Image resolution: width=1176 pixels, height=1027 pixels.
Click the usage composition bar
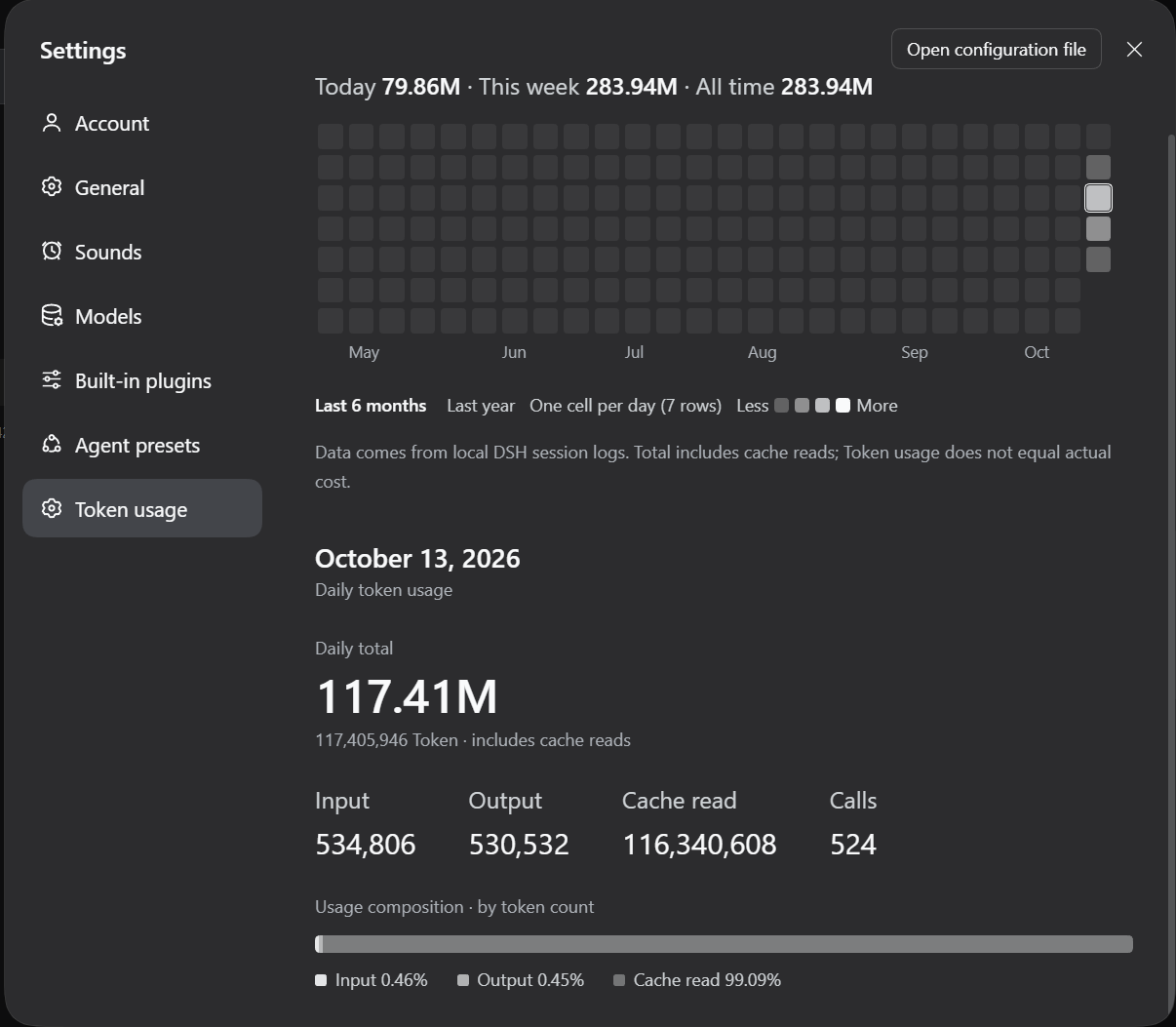[724, 944]
